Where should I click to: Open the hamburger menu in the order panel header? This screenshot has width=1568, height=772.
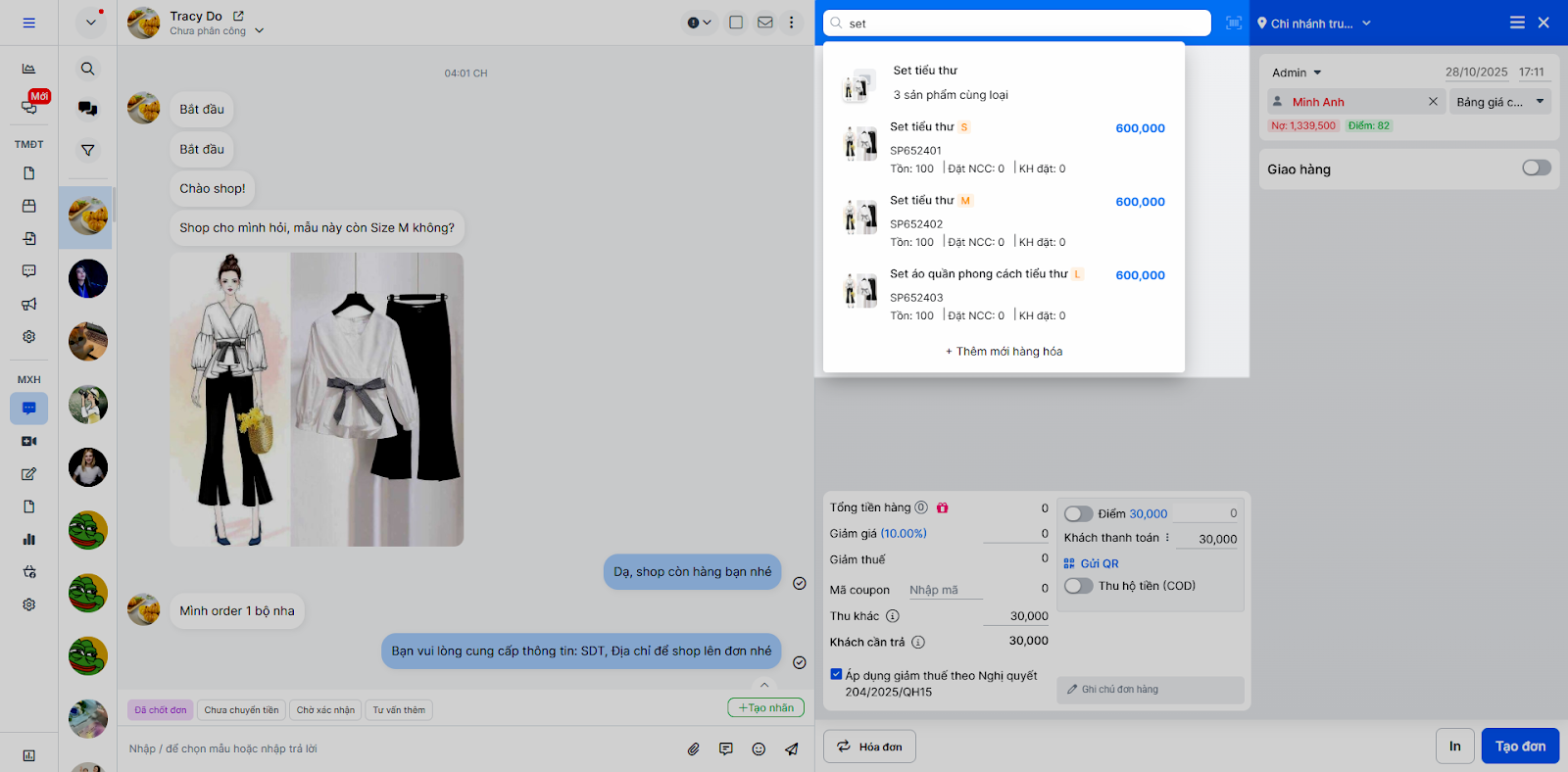point(1517,23)
